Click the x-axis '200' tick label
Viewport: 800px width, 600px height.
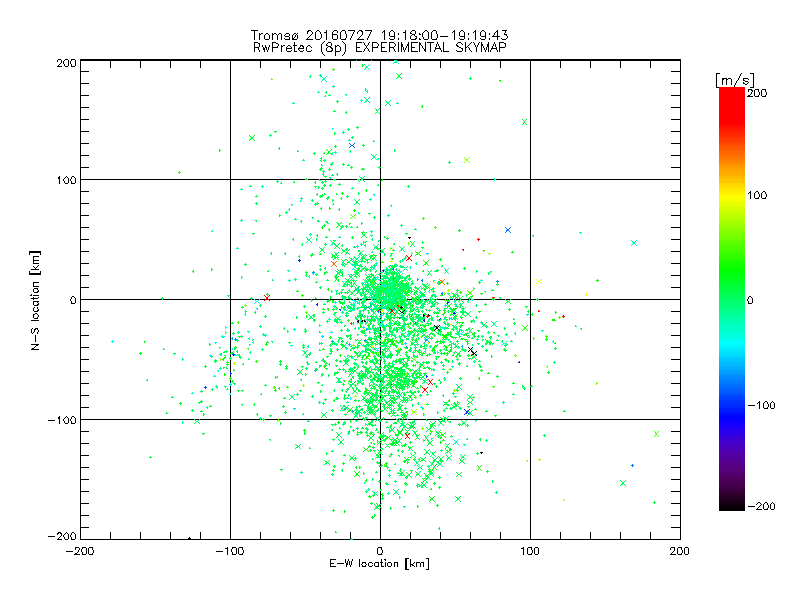point(680,551)
